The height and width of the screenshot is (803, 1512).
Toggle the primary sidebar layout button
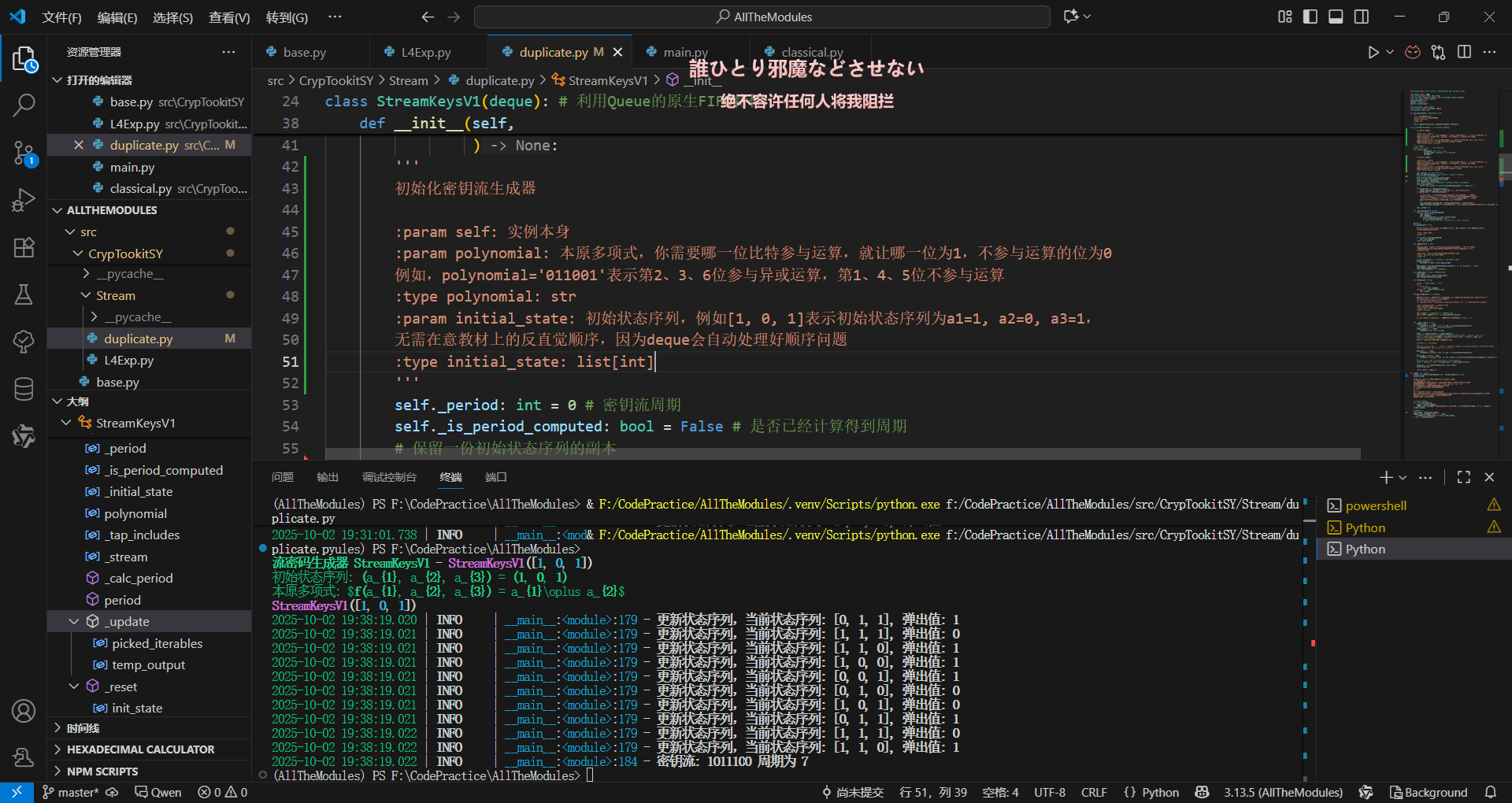tap(1310, 17)
